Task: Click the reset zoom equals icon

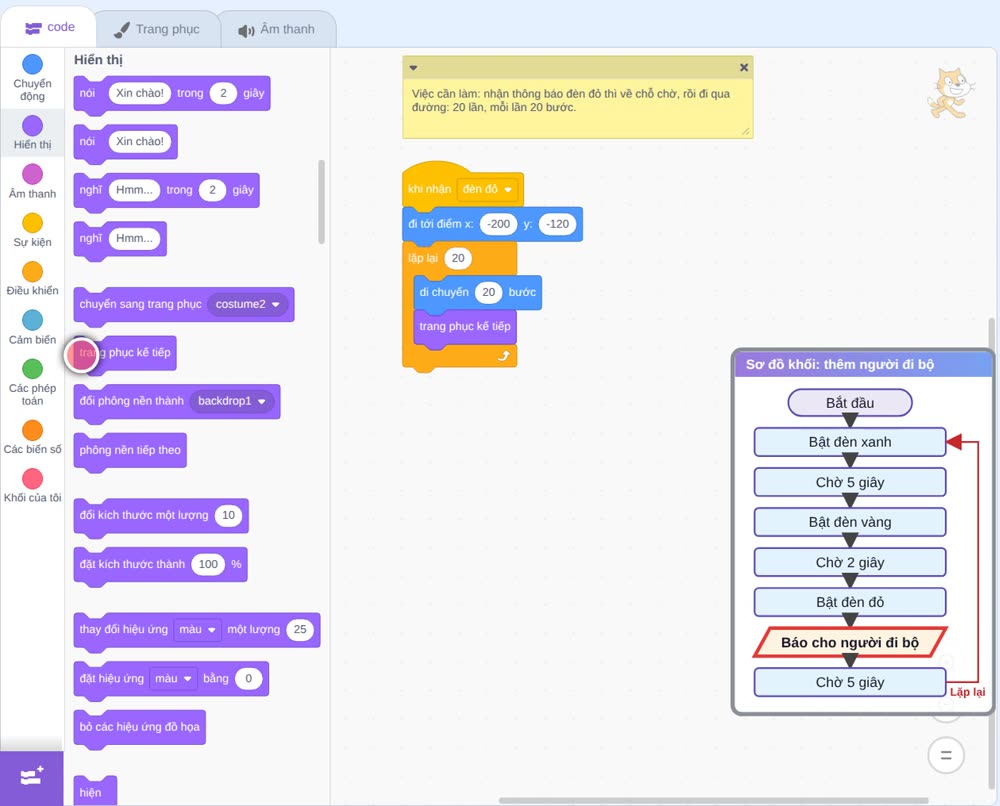Action: (946, 756)
